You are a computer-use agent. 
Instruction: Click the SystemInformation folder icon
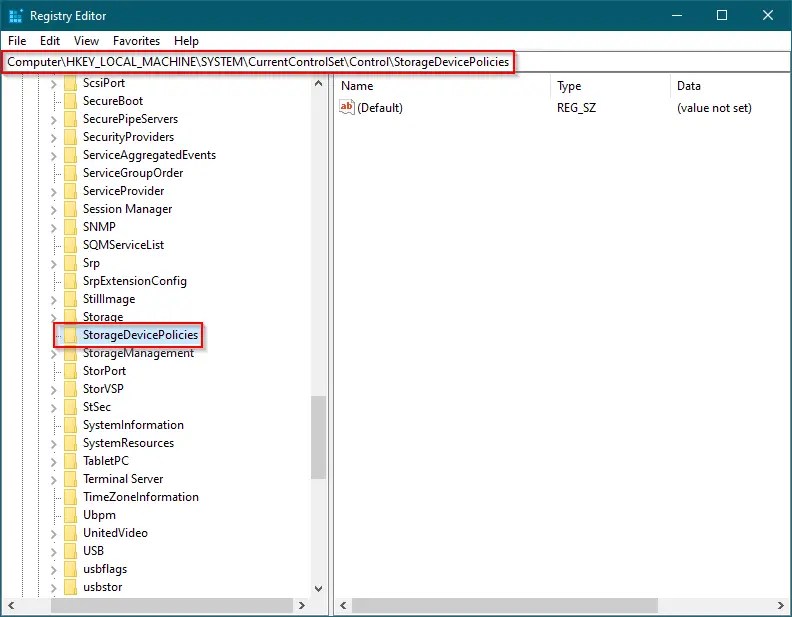coord(71,425)
